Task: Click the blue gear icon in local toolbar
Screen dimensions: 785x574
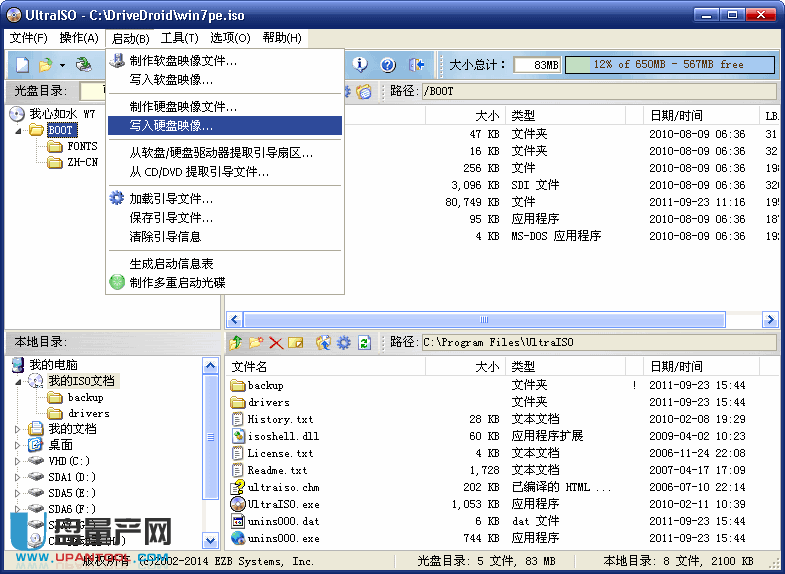Action: [x=343, y=343]
